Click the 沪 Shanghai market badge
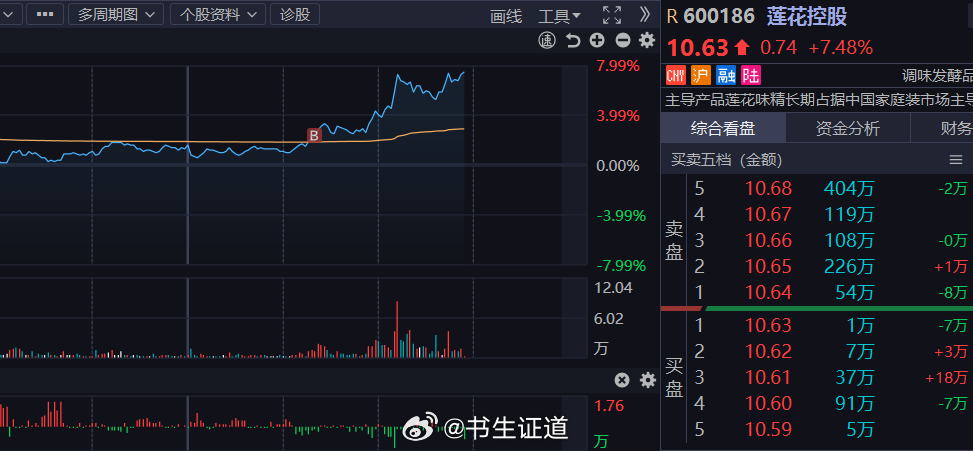973x451 pixels. point(701,76)
